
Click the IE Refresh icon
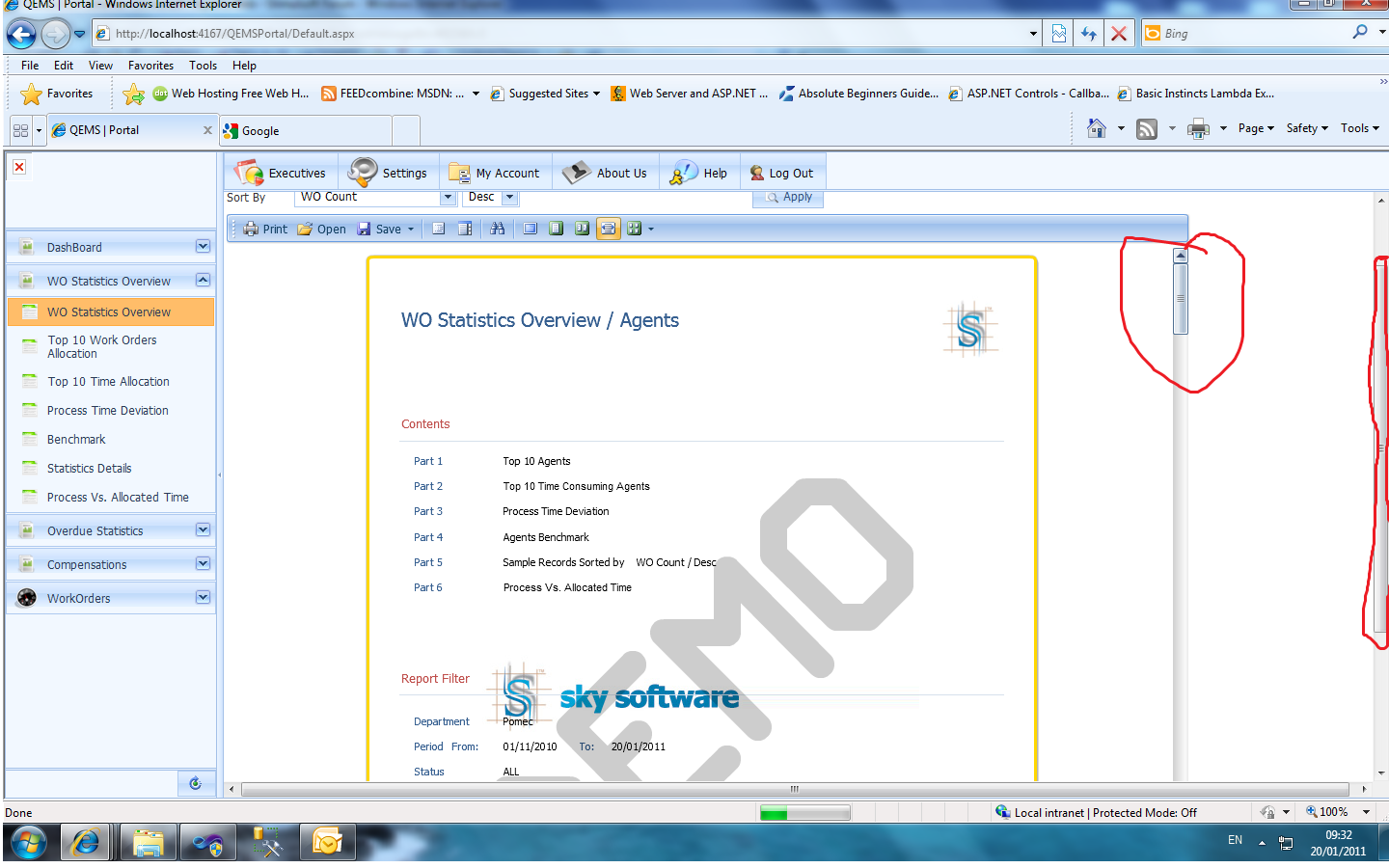[x=1089, y=34]
